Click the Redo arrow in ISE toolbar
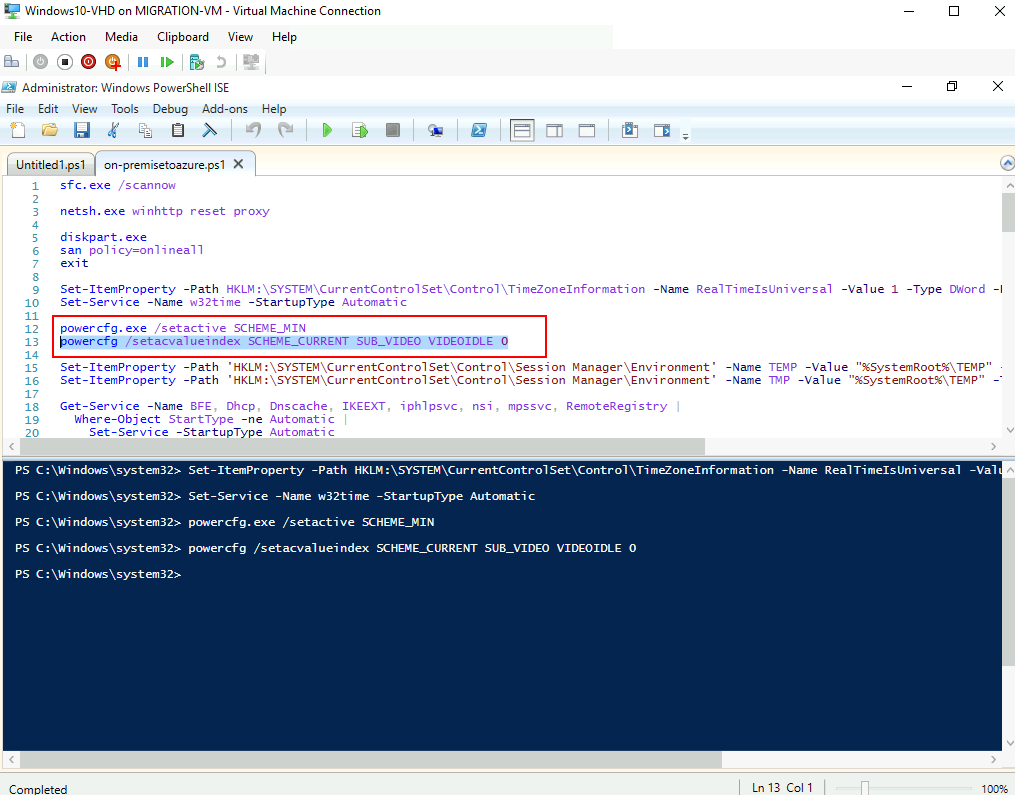Image resolution: width=1015 pixels, height=795 pixels. point(285,130)
